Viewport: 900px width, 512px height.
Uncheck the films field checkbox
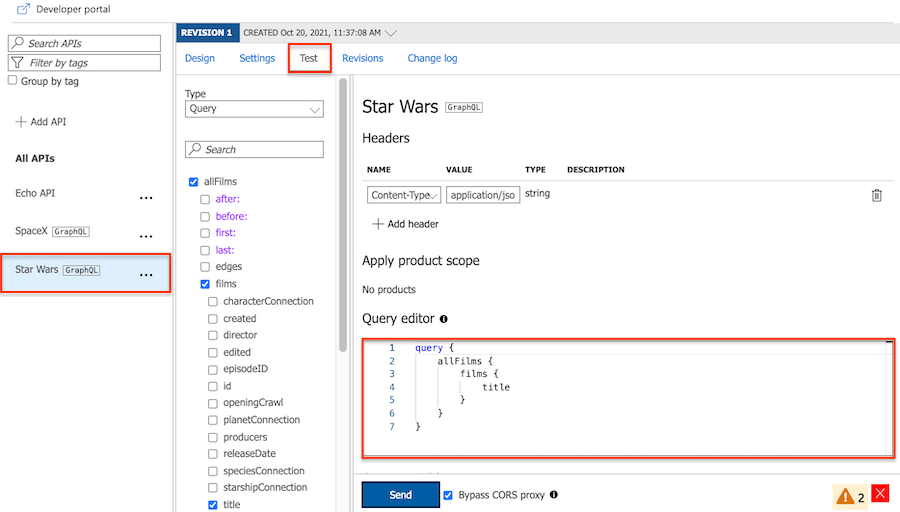[205, 284]
